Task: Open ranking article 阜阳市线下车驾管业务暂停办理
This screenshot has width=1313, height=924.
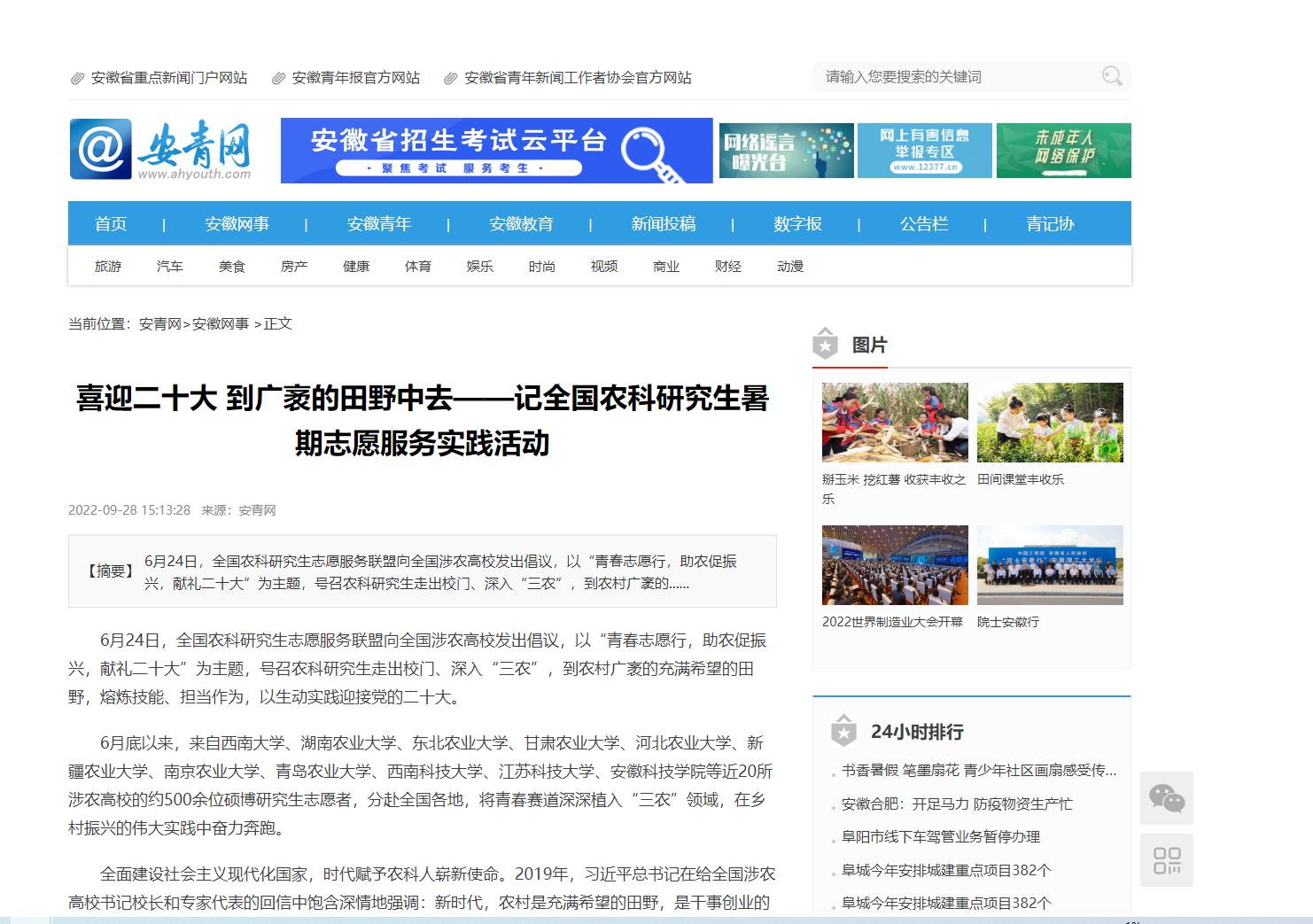Action: pos(940,837)
